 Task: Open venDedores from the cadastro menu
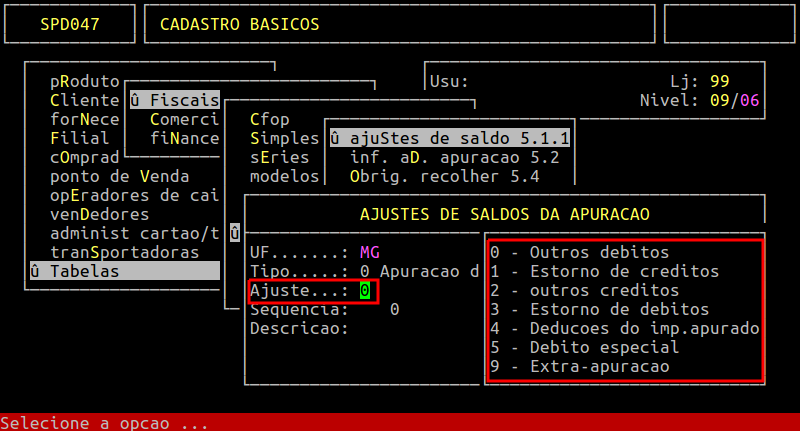tap(100, 214)
